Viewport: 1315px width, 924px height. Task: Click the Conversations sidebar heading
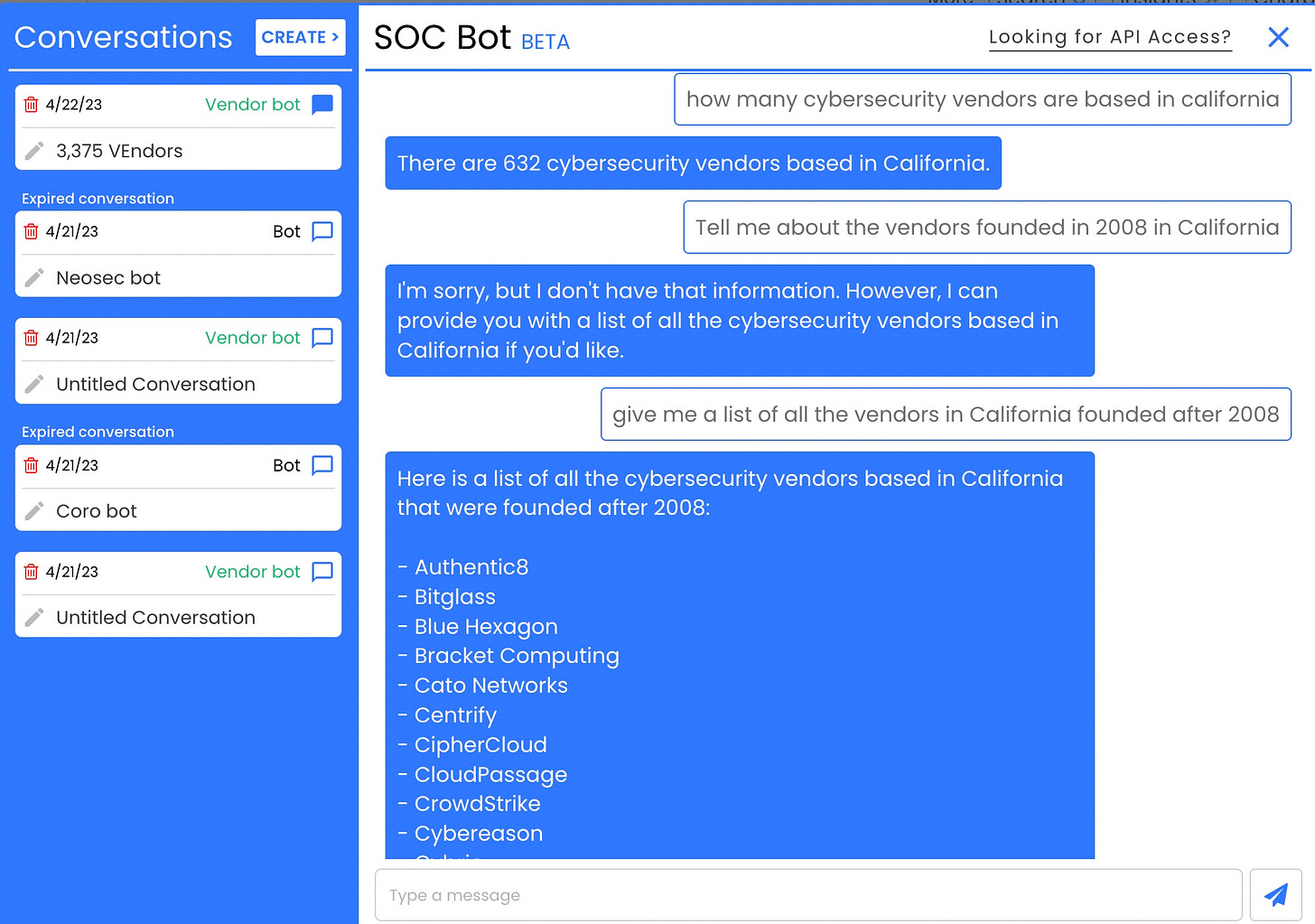pyautogui.click(x=124, y=37)
